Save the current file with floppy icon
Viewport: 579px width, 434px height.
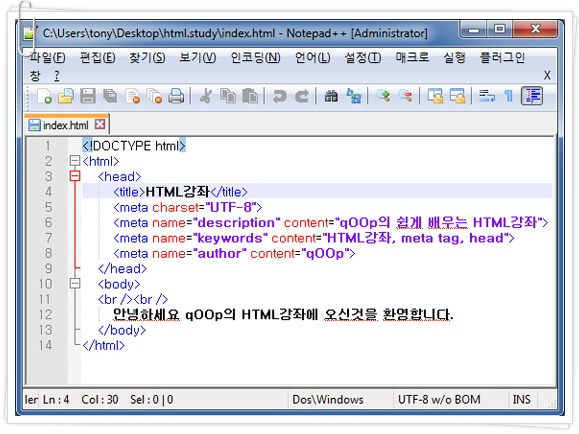88,96
